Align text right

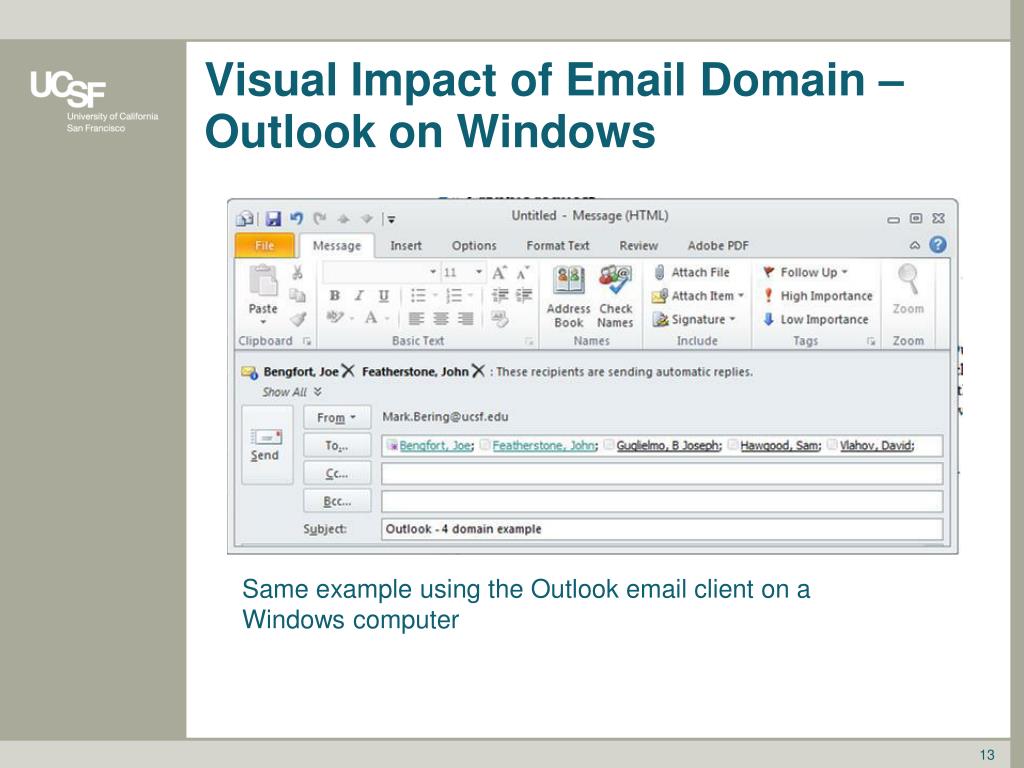pyautogui.click(x=466, y=319)
